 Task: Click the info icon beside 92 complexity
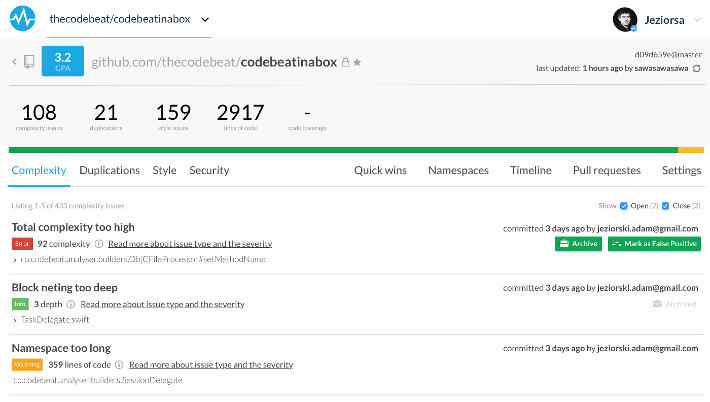point(99,244)
